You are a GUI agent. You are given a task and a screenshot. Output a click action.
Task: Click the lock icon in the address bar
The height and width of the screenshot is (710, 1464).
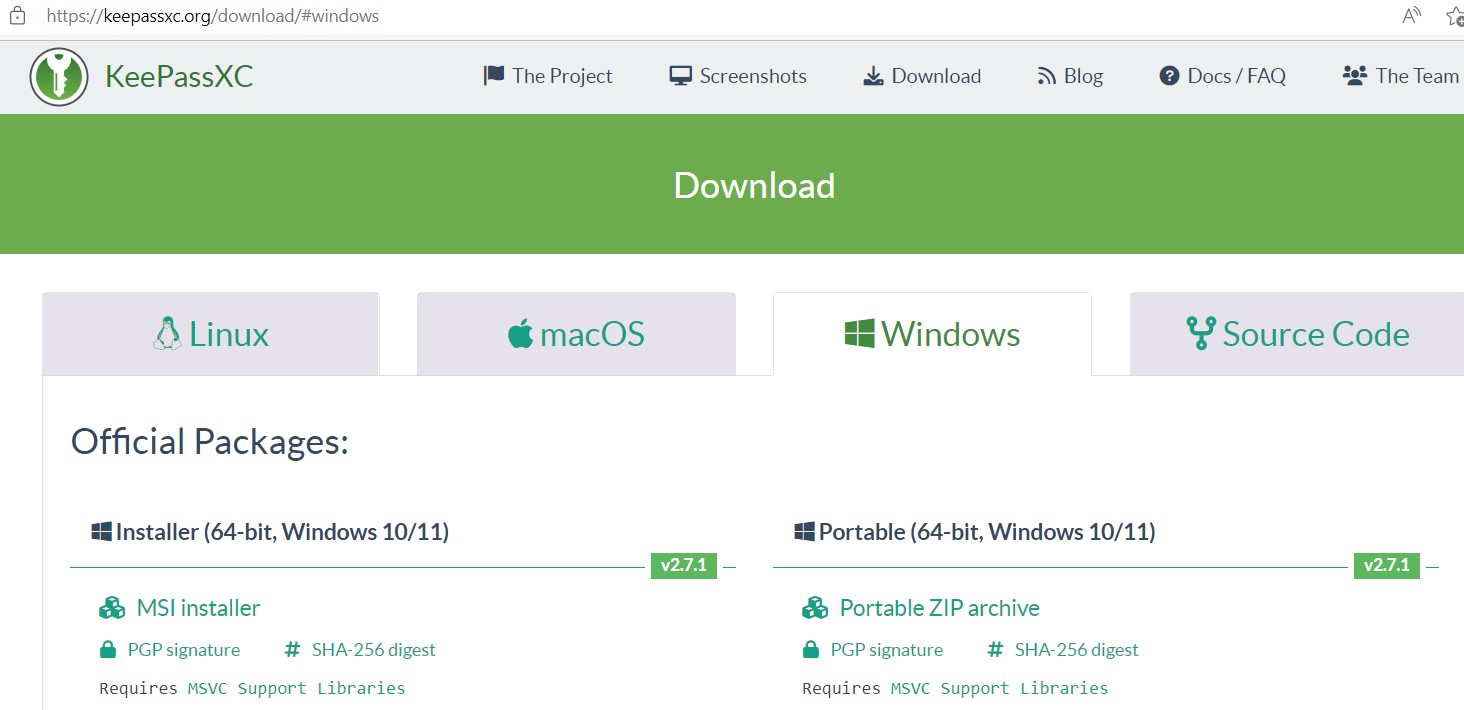pos(17,16)
